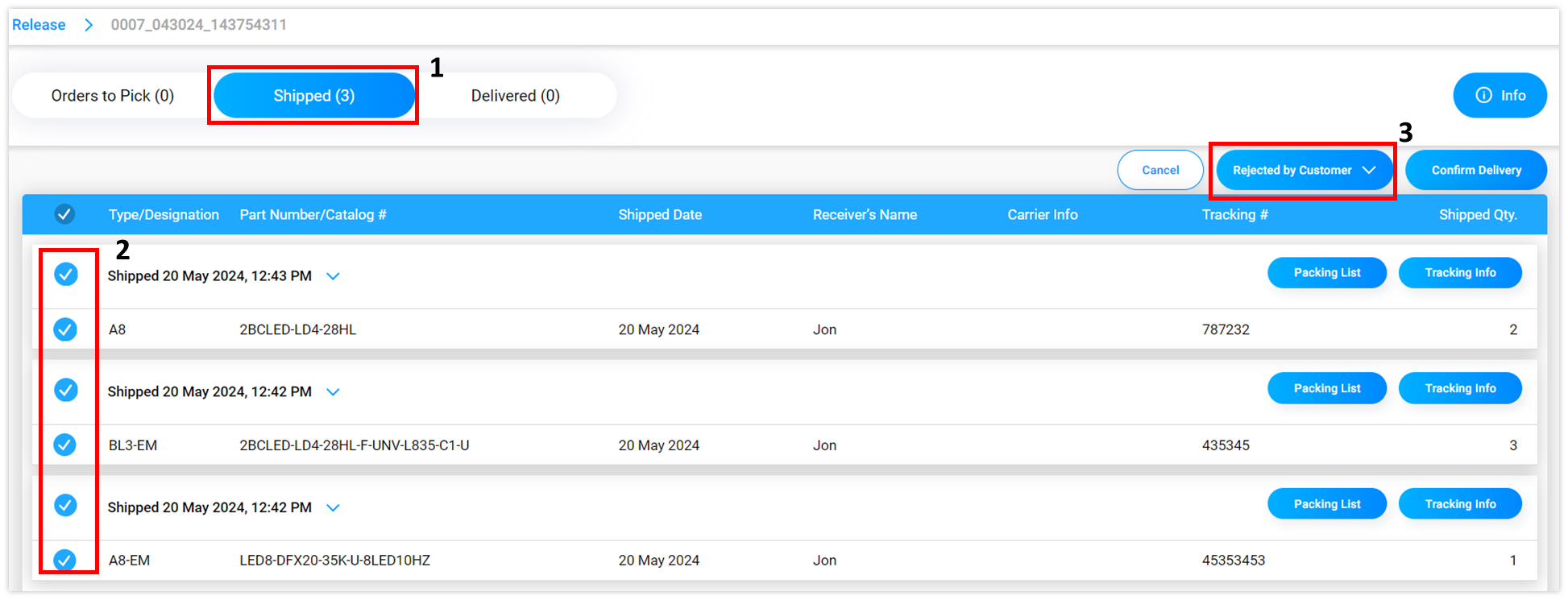
Task: Open Packing List for the 12:43 PM shipment
Action: (x=1327, y=272)
